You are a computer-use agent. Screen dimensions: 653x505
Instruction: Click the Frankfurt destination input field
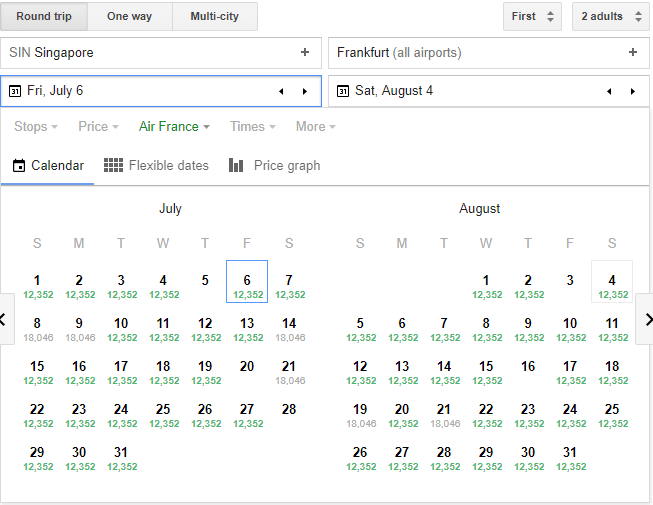click(489, 53)
